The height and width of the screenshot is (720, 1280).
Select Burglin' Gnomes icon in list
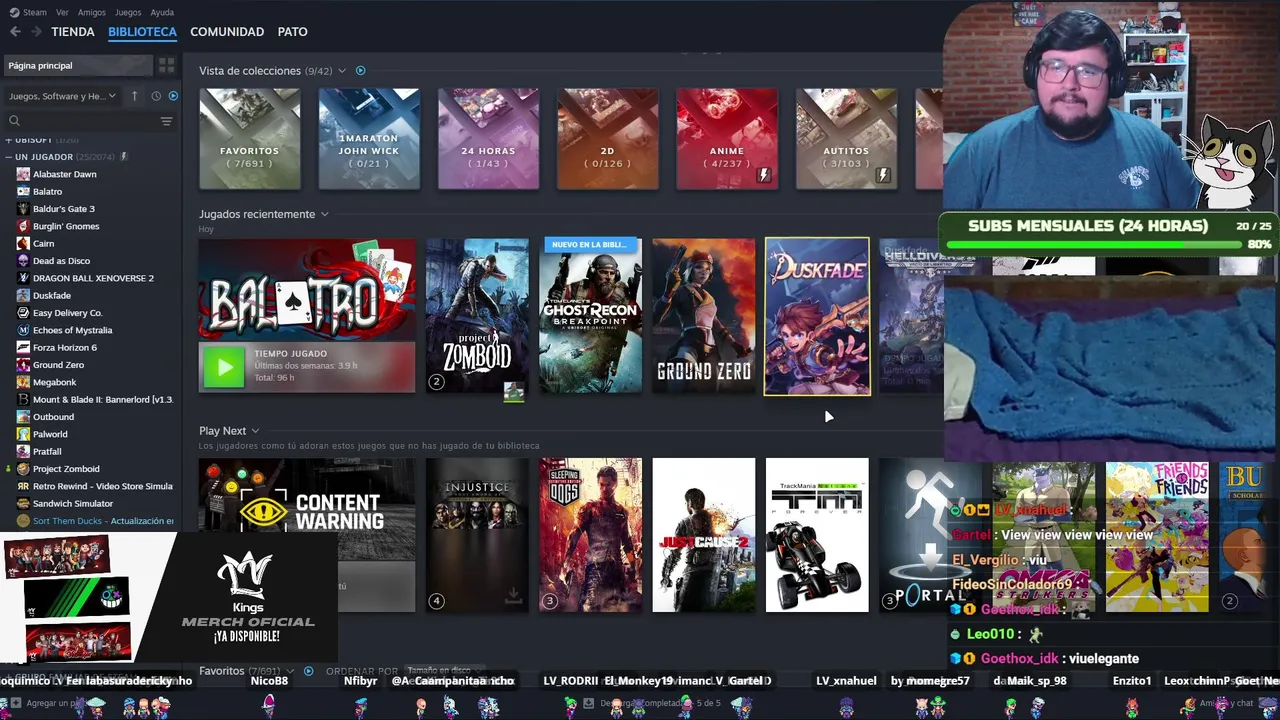point(23,226)
